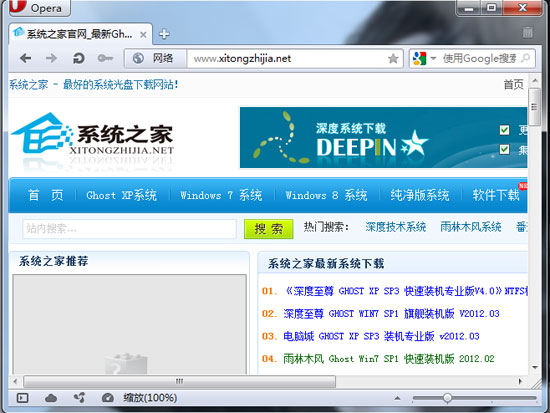Minimize the Opera window

[469, 8]
